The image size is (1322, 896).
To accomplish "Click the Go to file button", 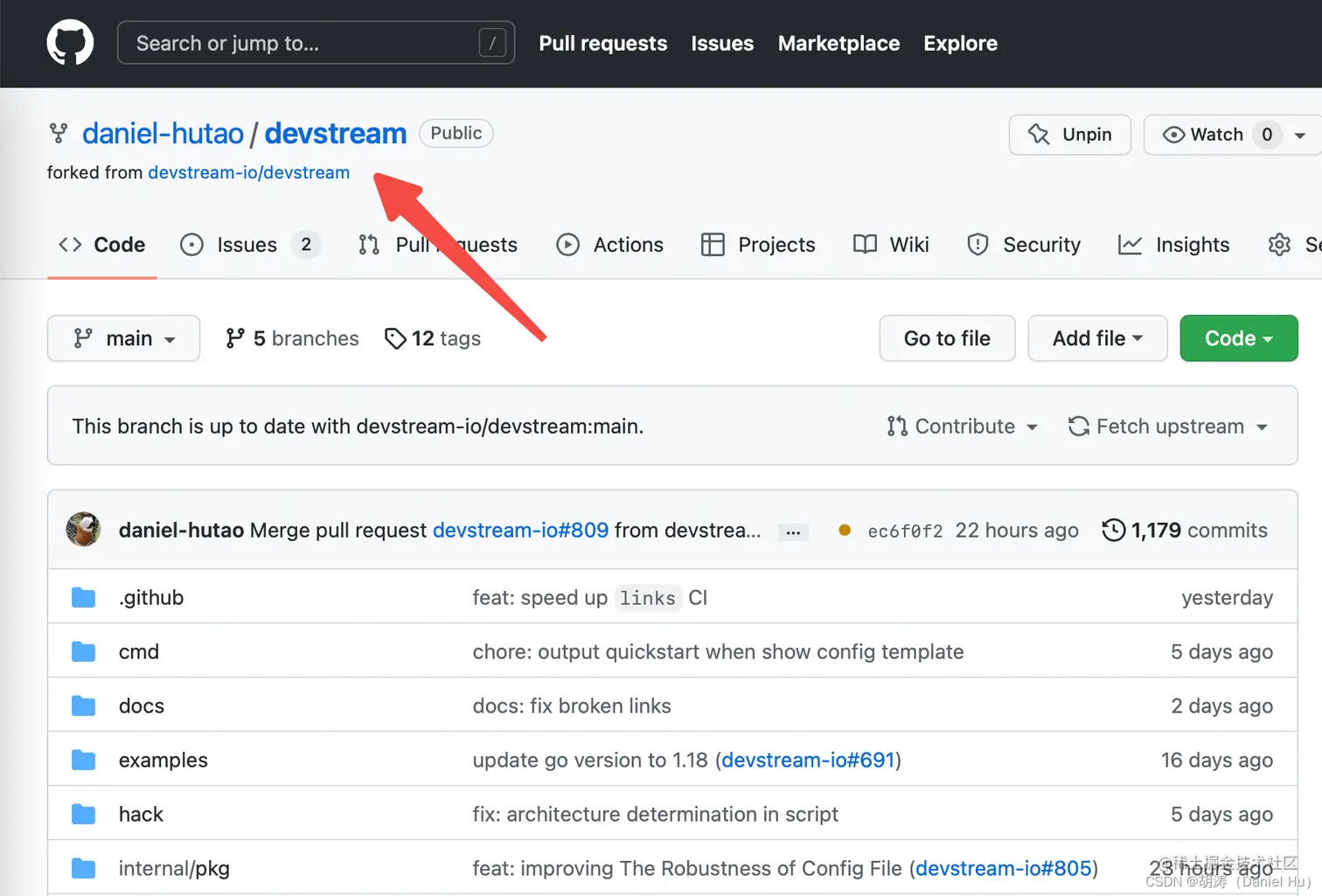I will click(x=947, y=338).
